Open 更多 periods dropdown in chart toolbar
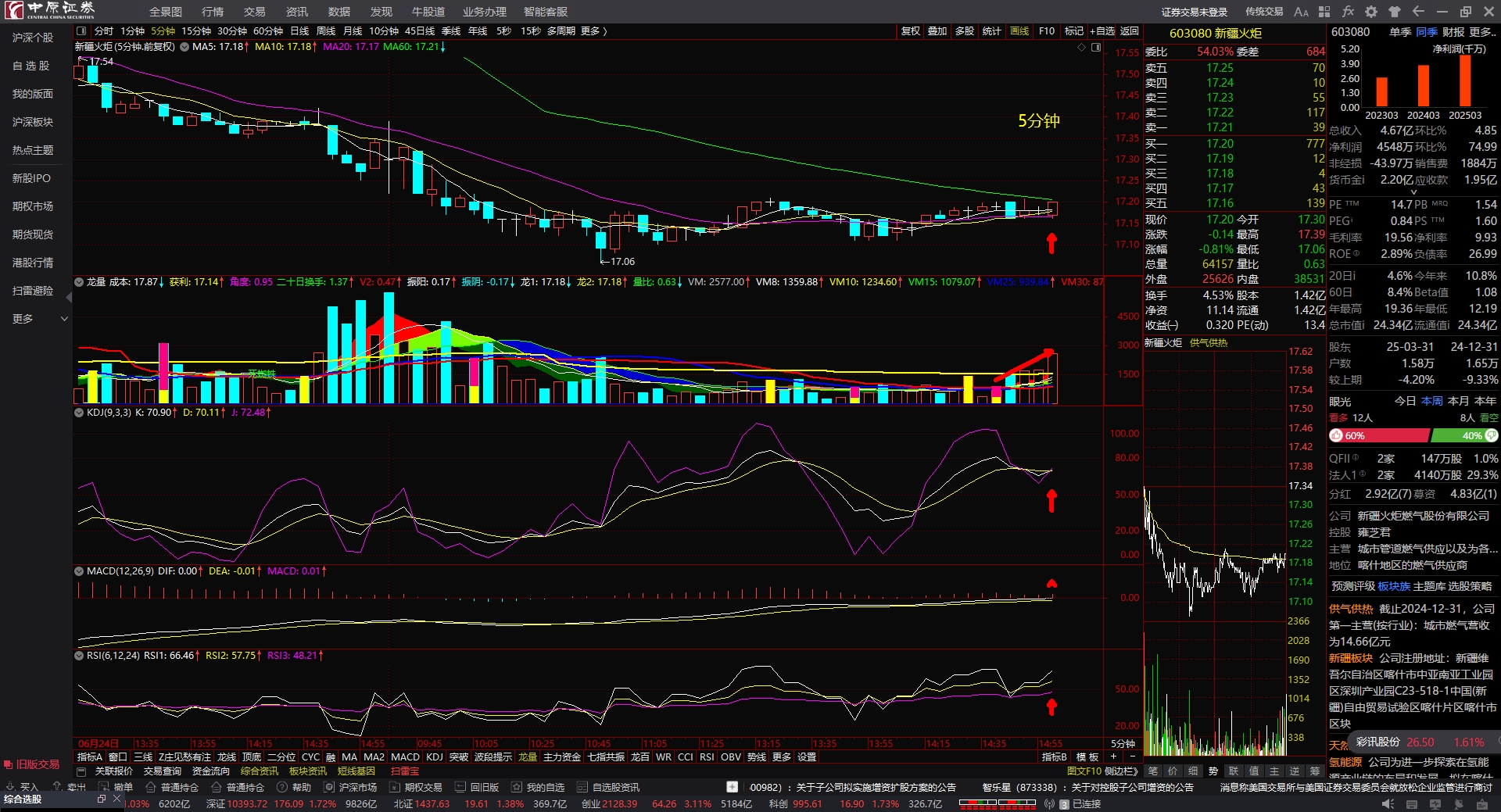The width and height of the screenshot is (1501, 812). pos(594,31)
